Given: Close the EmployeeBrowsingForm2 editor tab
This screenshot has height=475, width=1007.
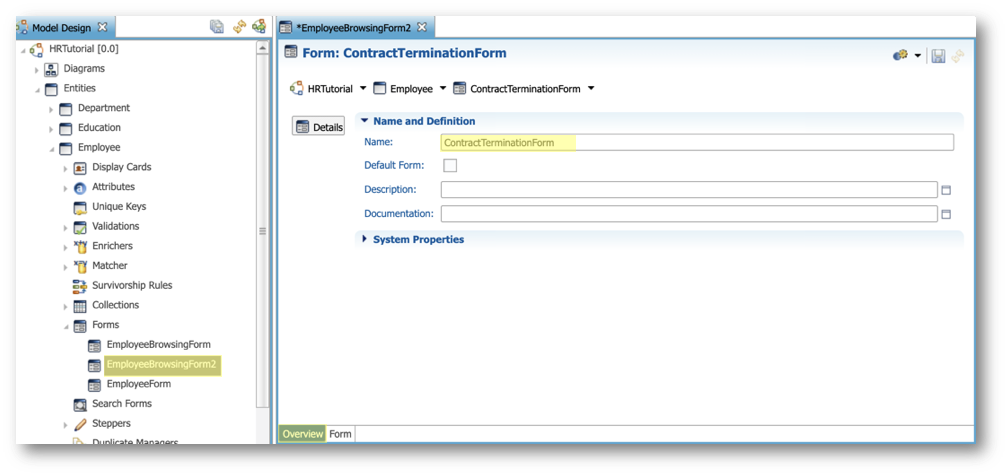Looking at the screenshot, I should (x=421, y=28).
